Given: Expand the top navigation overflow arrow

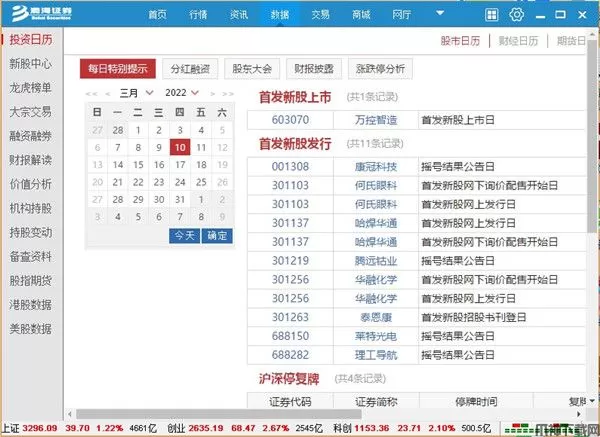Looking at the screenshot, I should point(440,13).
